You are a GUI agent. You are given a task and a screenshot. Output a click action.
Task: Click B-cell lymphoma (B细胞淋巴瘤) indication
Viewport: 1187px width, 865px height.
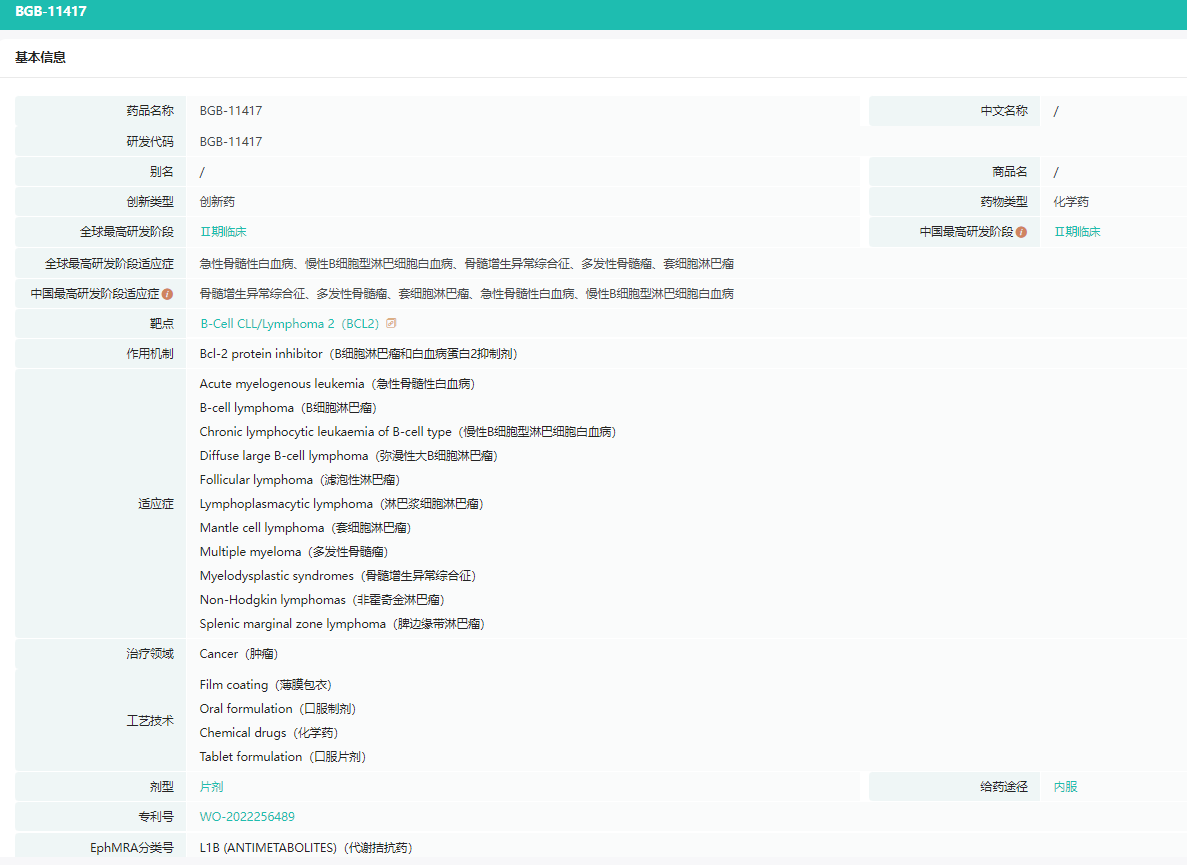[x=288, y=408]
